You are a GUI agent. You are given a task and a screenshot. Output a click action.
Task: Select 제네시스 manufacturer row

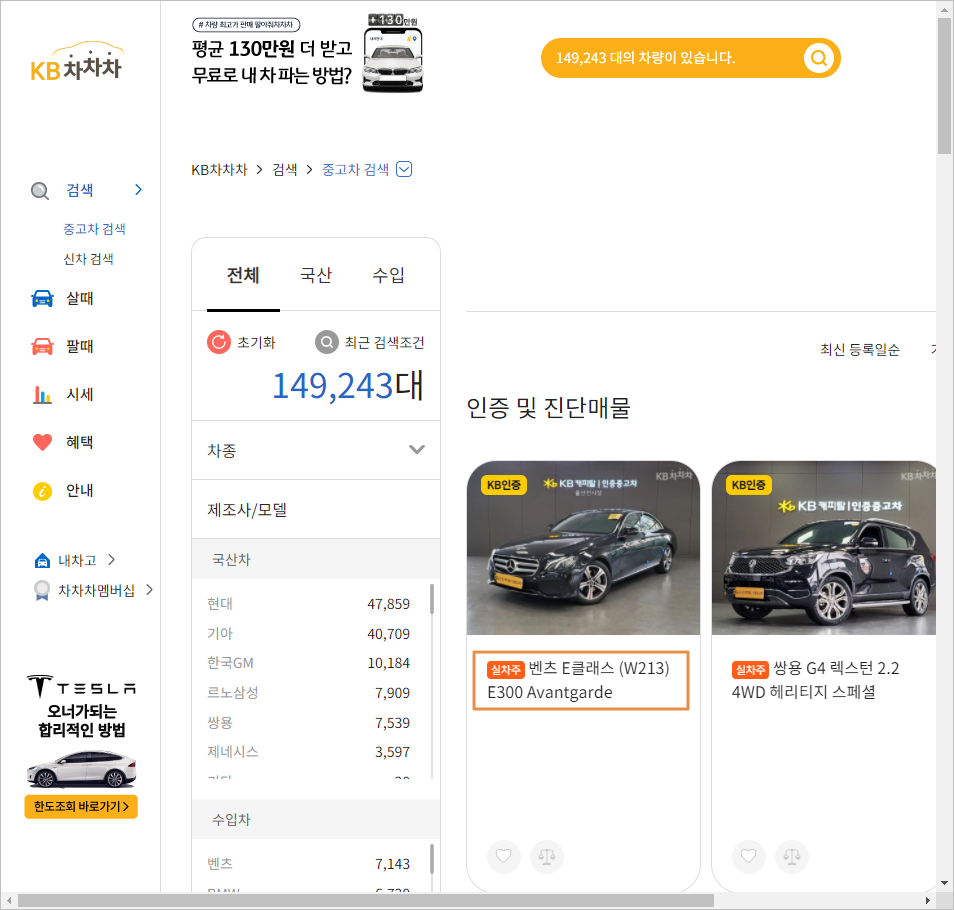(308, 752)
